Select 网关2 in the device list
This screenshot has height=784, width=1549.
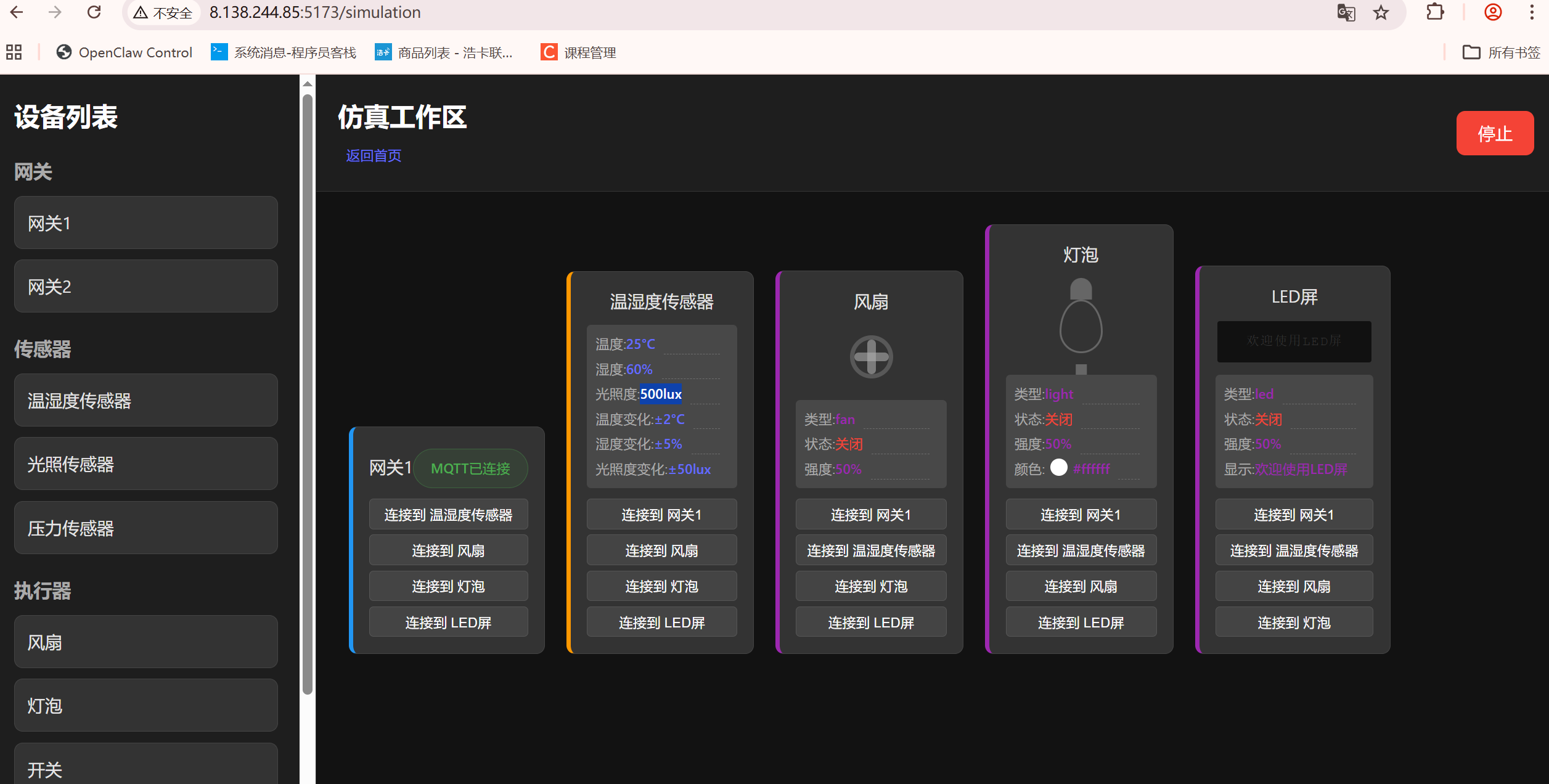tap(145, 287)
